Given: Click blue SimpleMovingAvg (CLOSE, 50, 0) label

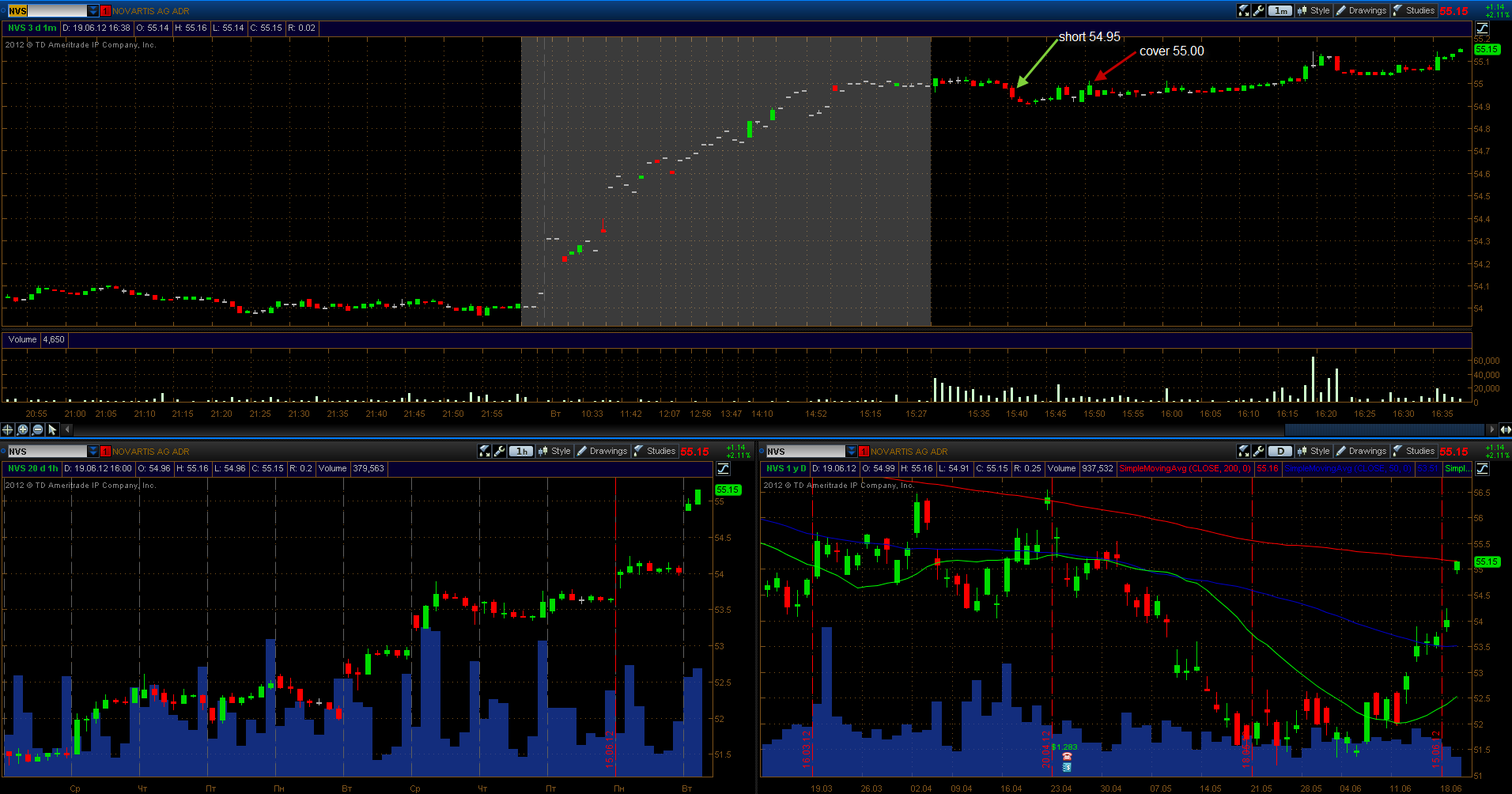Looking at the screenshot, I should coord(1348,469).
